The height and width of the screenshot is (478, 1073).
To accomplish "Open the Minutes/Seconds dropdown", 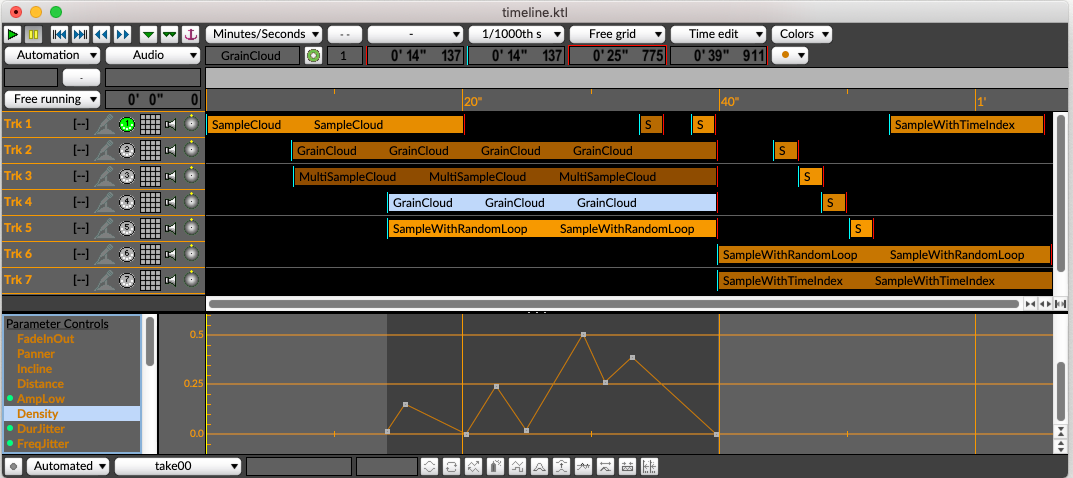I will point(264,34).
